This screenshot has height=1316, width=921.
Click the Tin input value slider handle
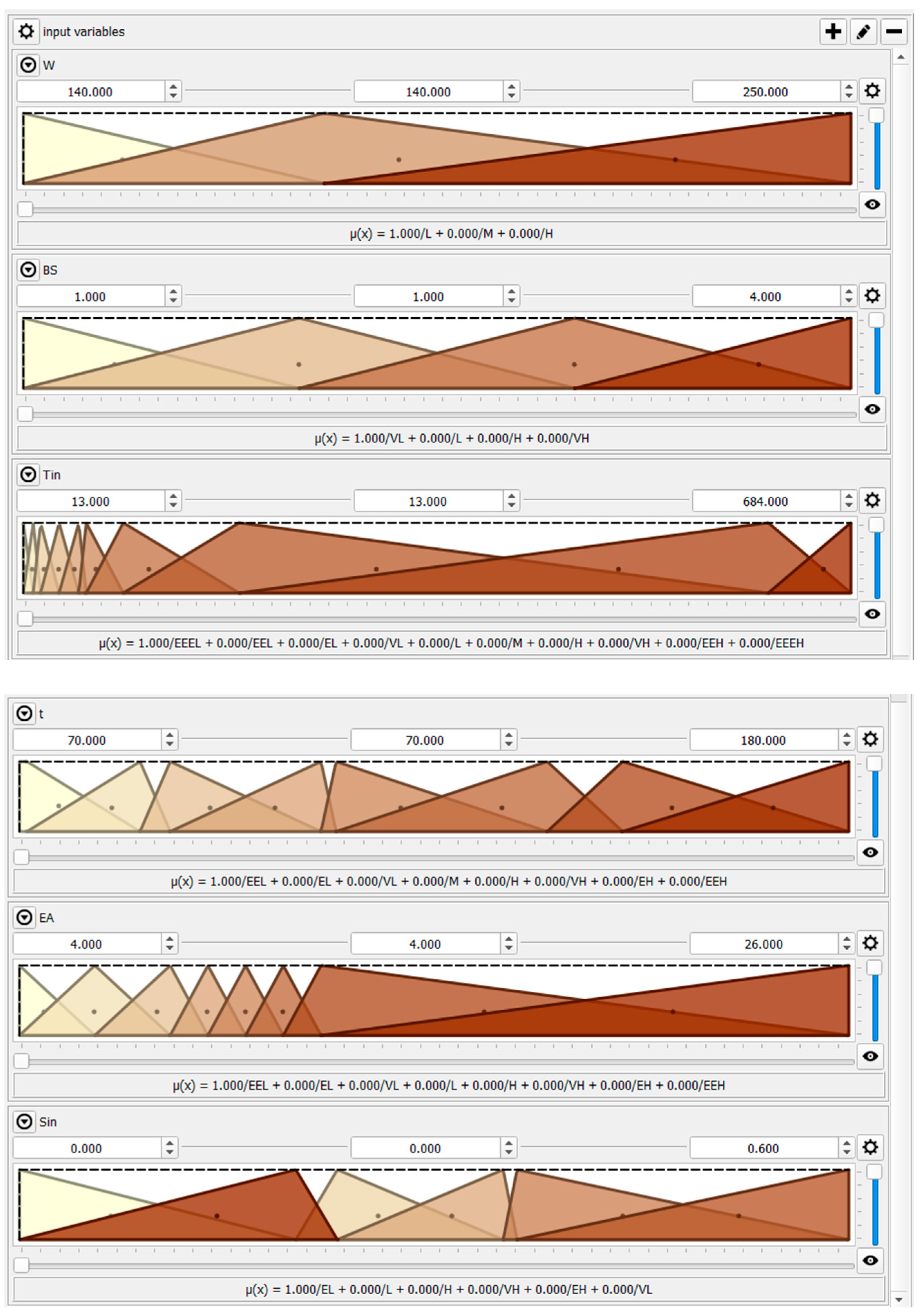[25, 618]
